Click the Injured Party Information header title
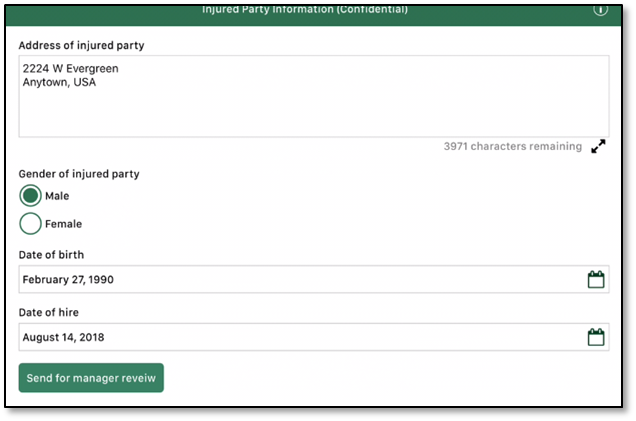 (305, 9)
